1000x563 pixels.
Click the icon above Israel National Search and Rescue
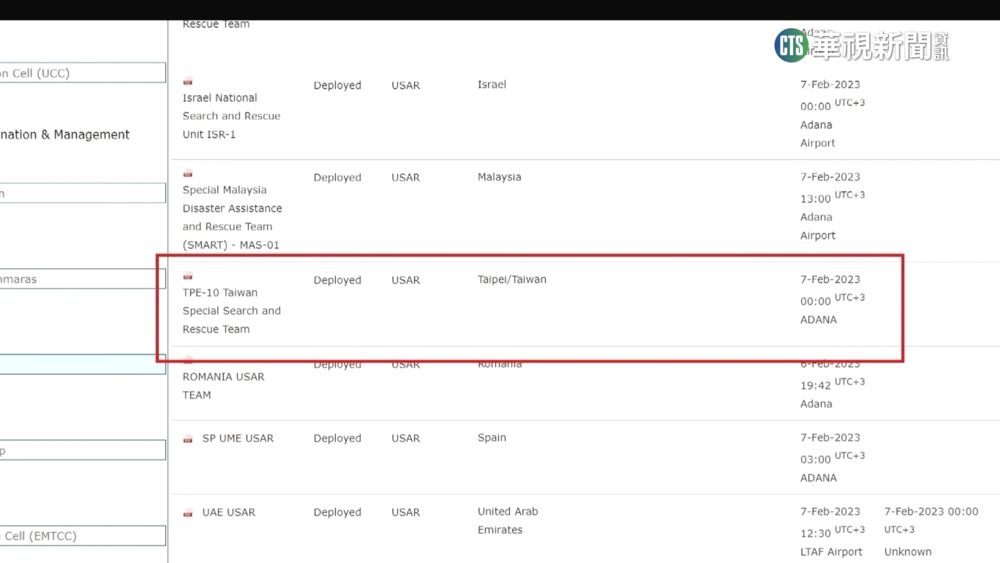pyautogui.click(x=188, y=82)
